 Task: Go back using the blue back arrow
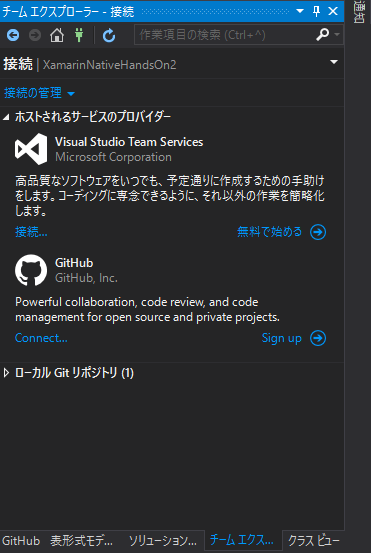(13, 35)
